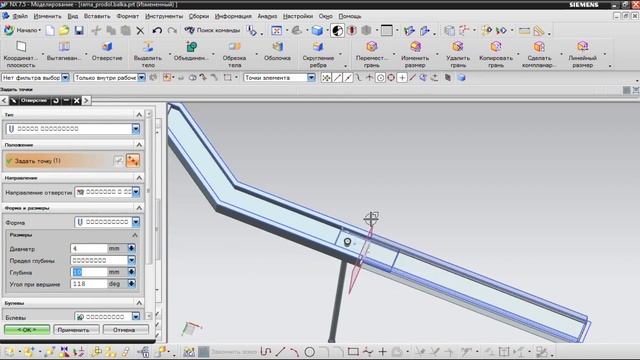Redo the last undone action
This screenshot has width=640, height=360.
pyautogui.click(x=172, y=31)
